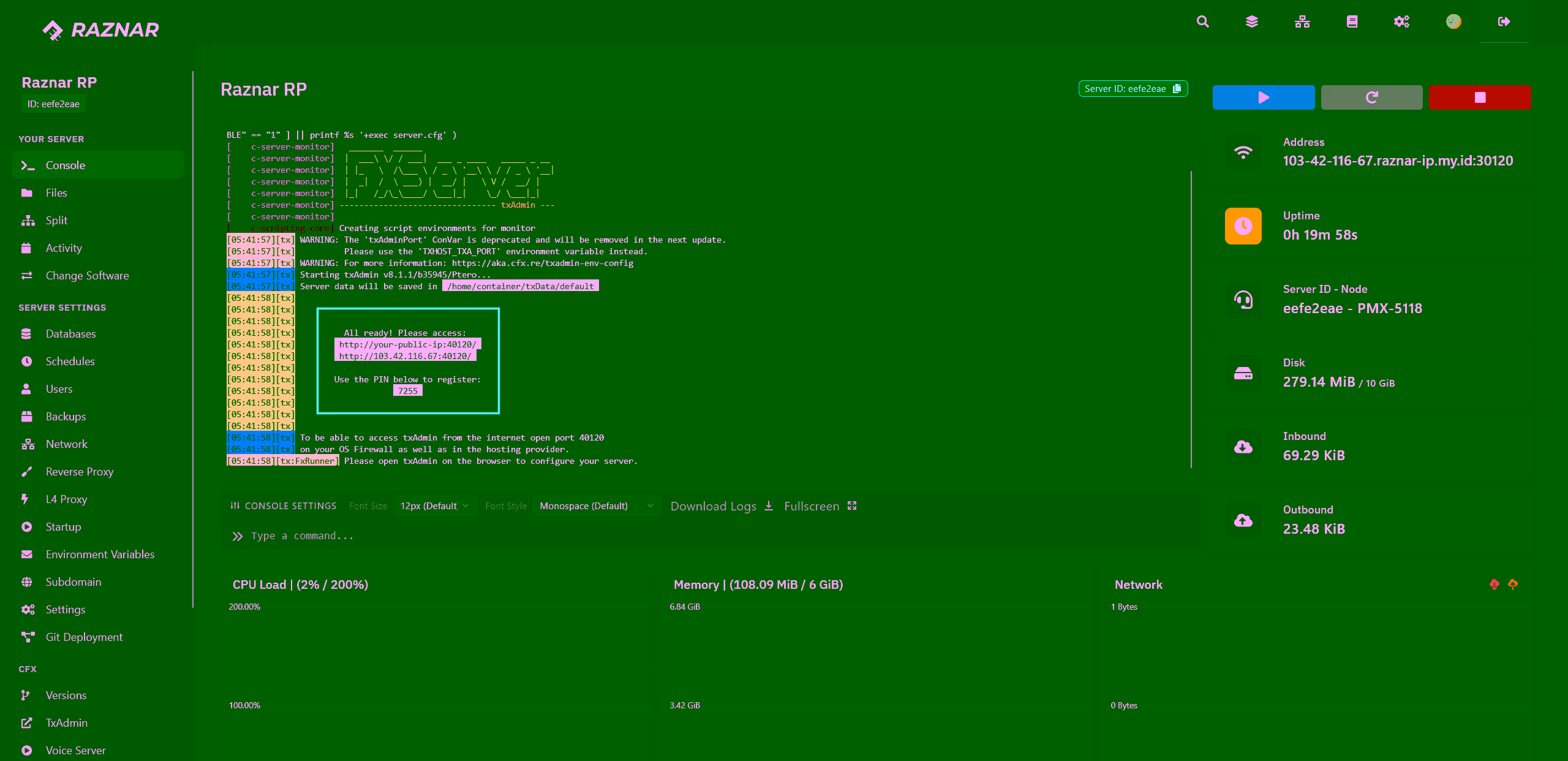Expand the Font Size dropdown
This screenshot has width=1568, height=761.
[x=434, y=506]
